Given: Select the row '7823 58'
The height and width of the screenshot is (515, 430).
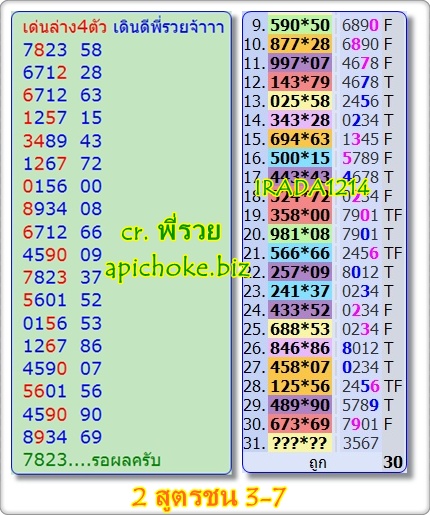Looking at the screenshot, I should 62,50.
